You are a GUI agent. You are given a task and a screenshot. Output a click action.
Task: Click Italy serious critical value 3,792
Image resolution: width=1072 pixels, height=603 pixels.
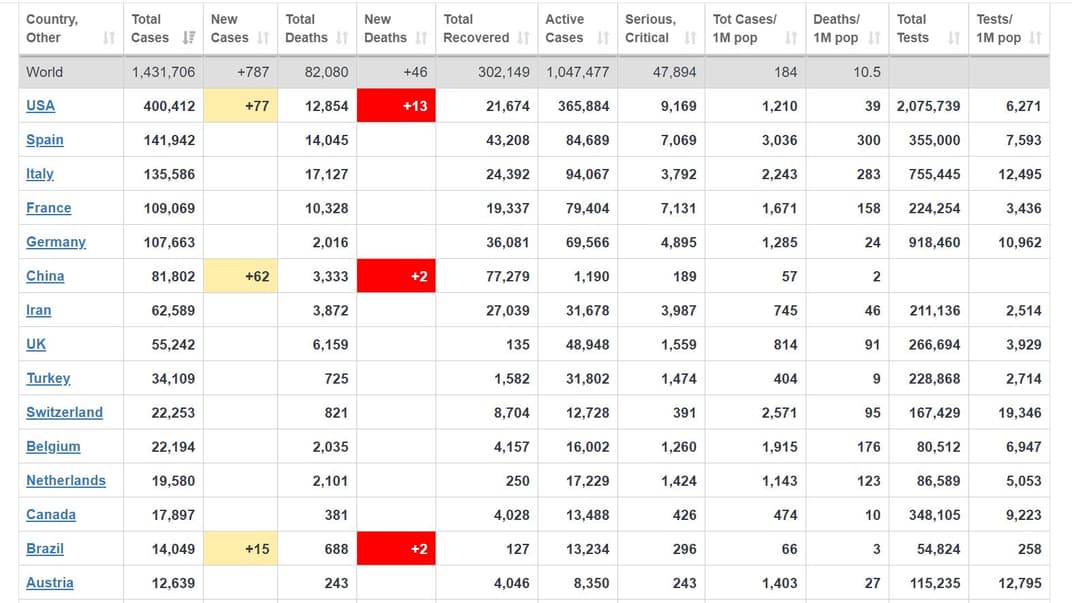point(679,174)
